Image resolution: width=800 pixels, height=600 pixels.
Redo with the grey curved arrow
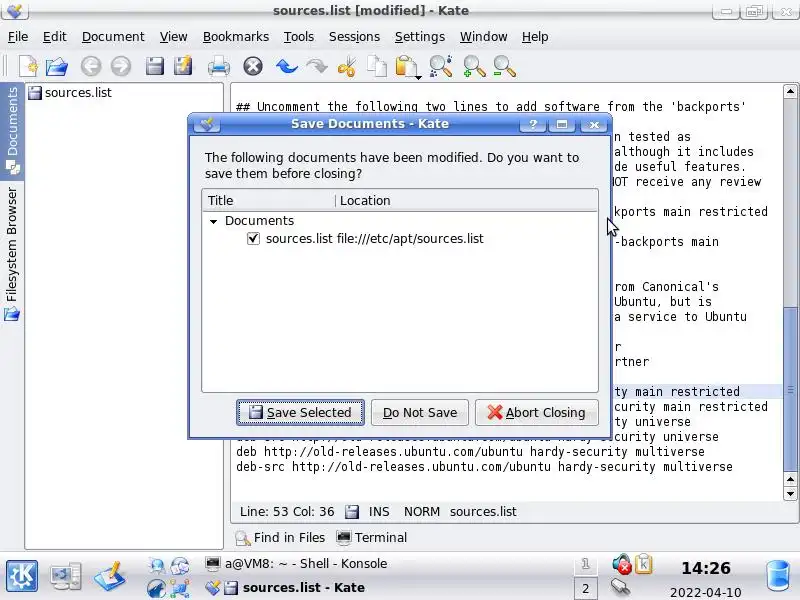tap(317, 66)
